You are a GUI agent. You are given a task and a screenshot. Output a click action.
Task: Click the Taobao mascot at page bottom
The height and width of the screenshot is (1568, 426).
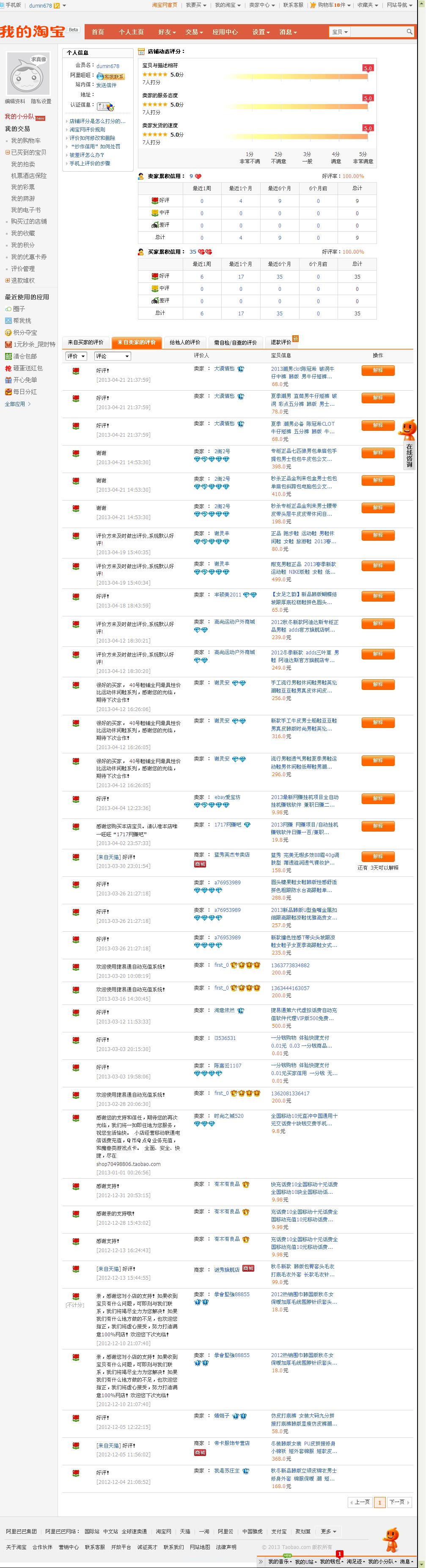point(390,1539)
